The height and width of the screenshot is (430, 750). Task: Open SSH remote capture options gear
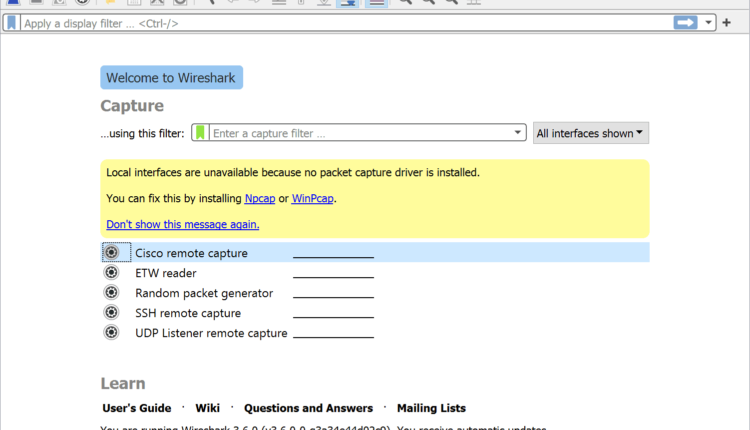[111, 313]
